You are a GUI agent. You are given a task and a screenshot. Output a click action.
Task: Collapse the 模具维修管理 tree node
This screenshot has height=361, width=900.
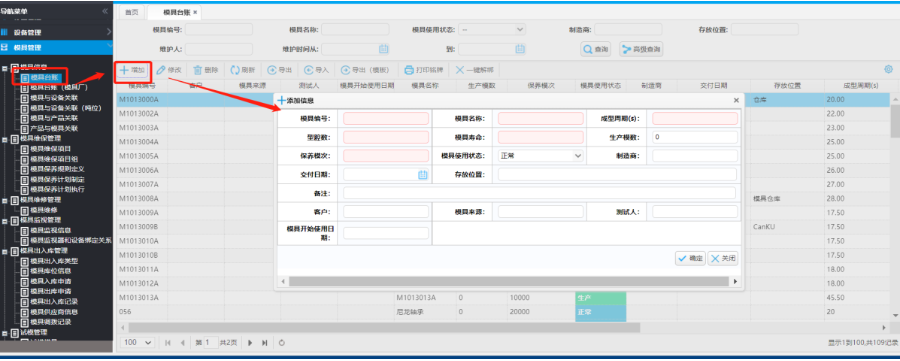click(5, 200)
